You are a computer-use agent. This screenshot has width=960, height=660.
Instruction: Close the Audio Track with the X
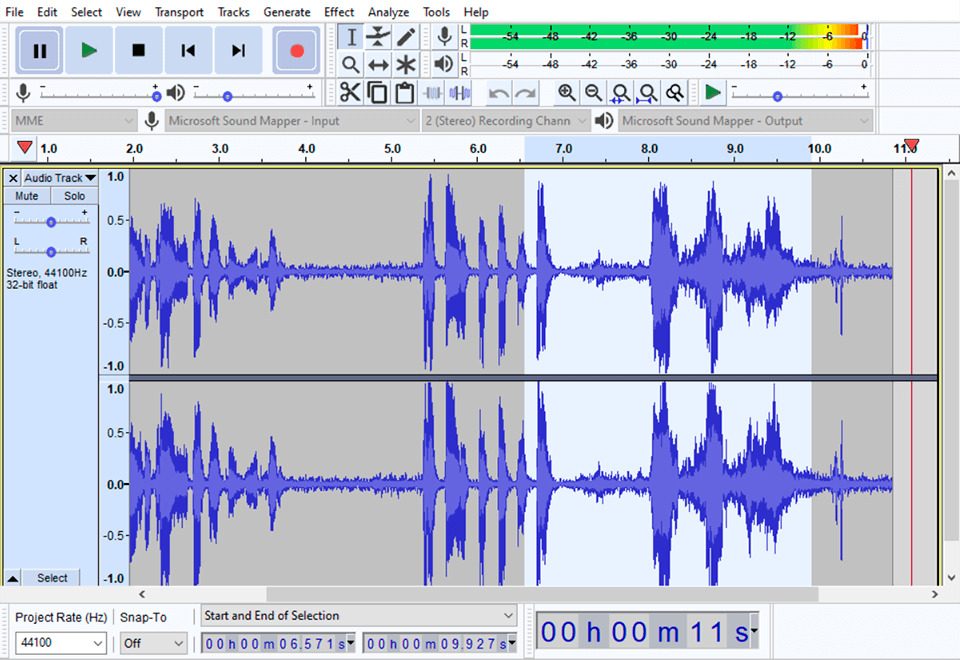[11, 177]
